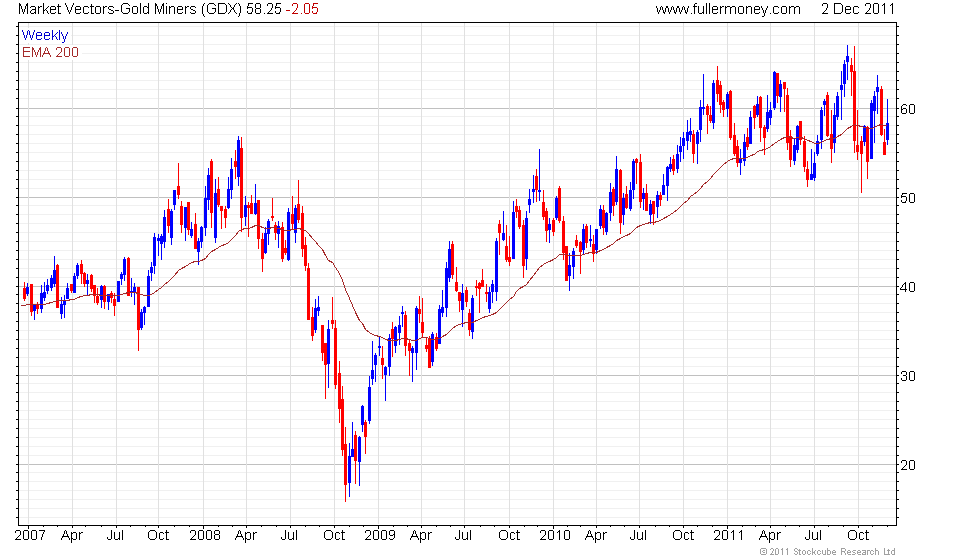The image size is (980, 560).
Task: Click the 2007 year label on time axis
Action: (x=30, y=536)
